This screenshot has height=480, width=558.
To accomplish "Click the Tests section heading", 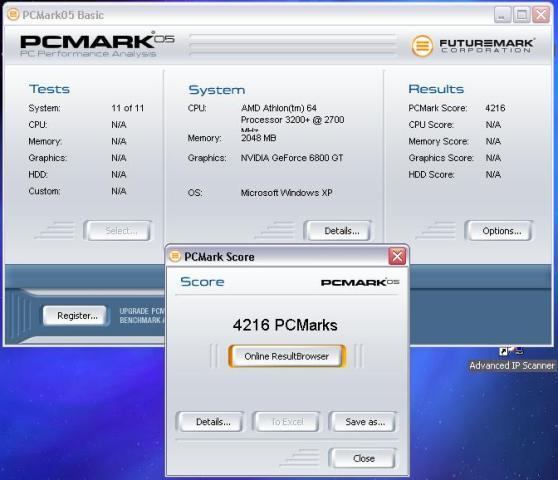I will coord(49,89).
